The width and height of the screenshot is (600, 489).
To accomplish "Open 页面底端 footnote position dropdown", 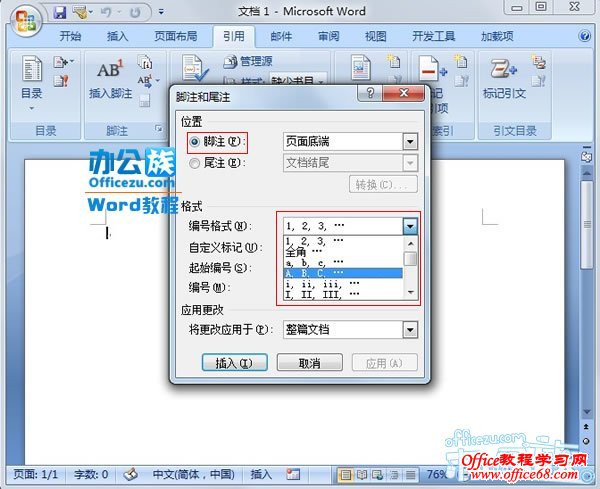I will pyautogui.click(x=410, y=142).
